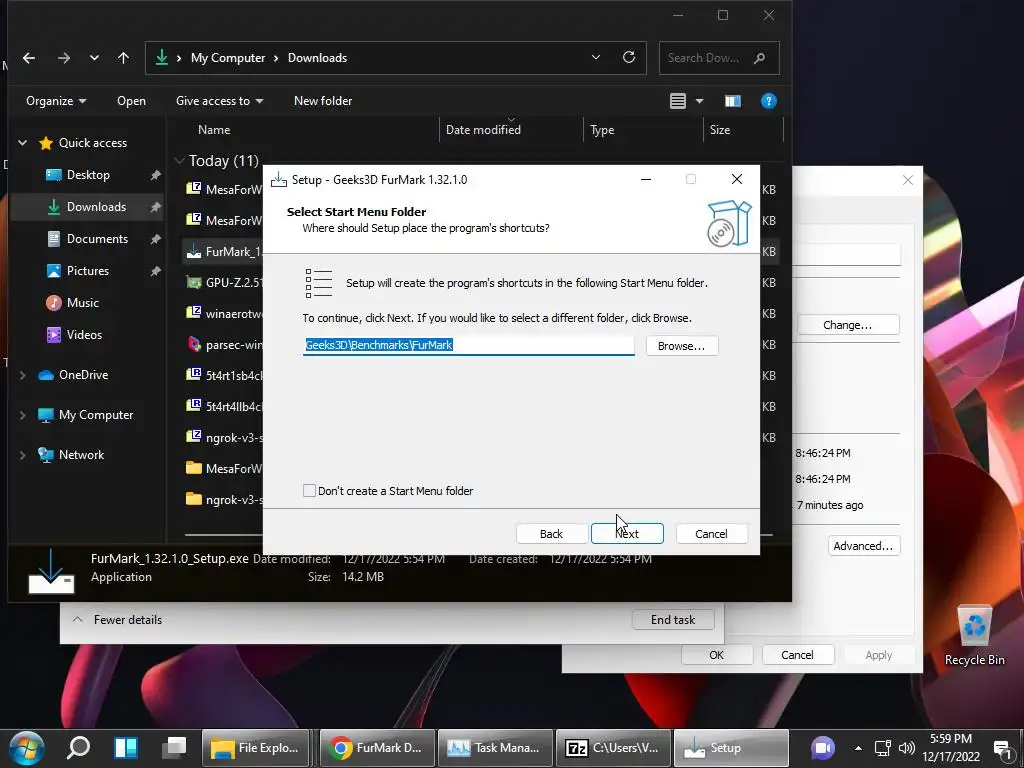Collapse the Quick access tree

tap(23, 142)
